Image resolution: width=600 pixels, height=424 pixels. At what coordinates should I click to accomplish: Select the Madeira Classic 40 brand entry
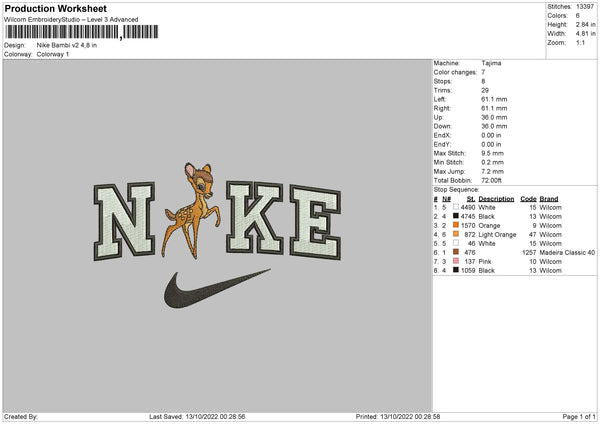click(567, 253)
